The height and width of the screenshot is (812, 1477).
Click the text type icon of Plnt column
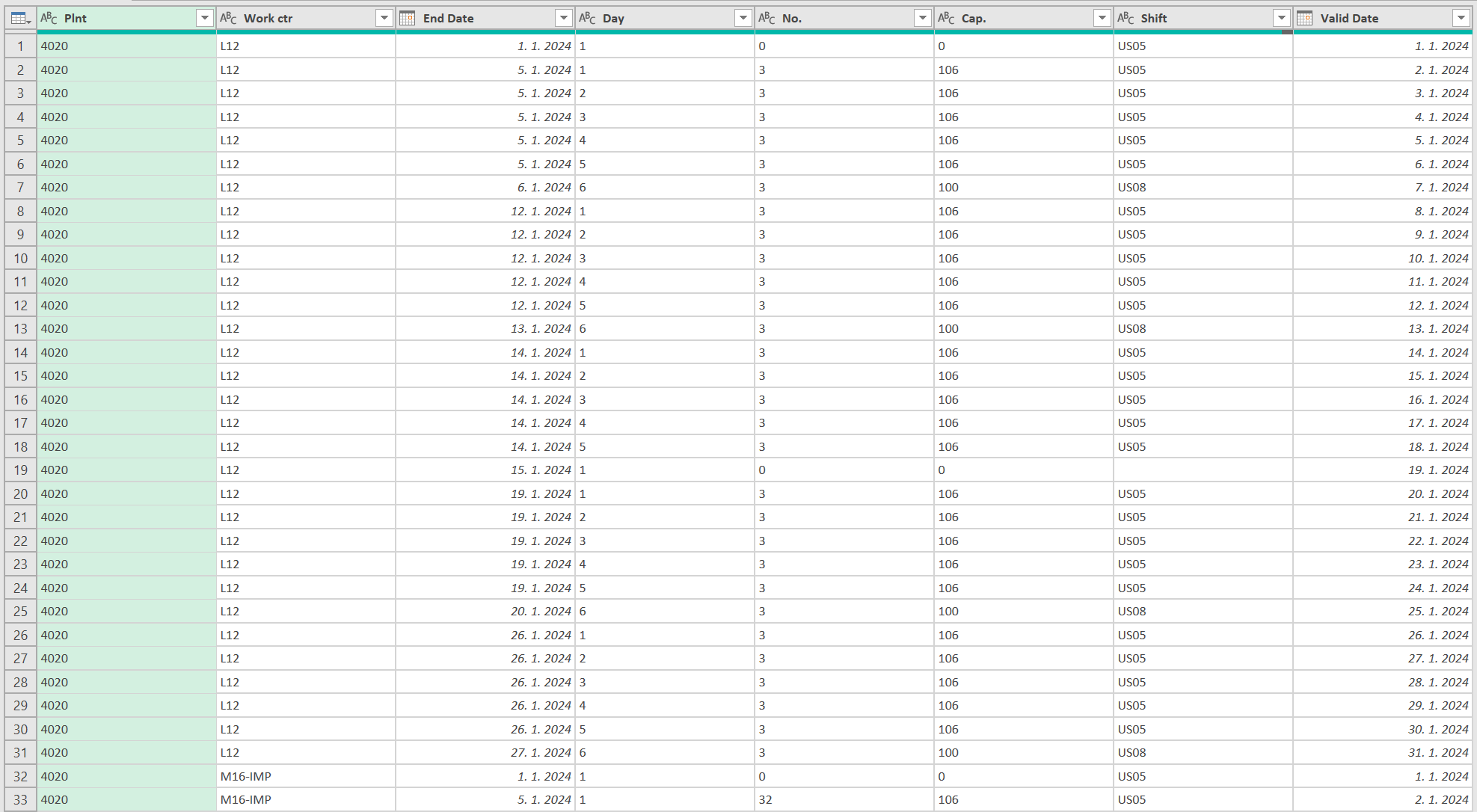click(49, 18)
